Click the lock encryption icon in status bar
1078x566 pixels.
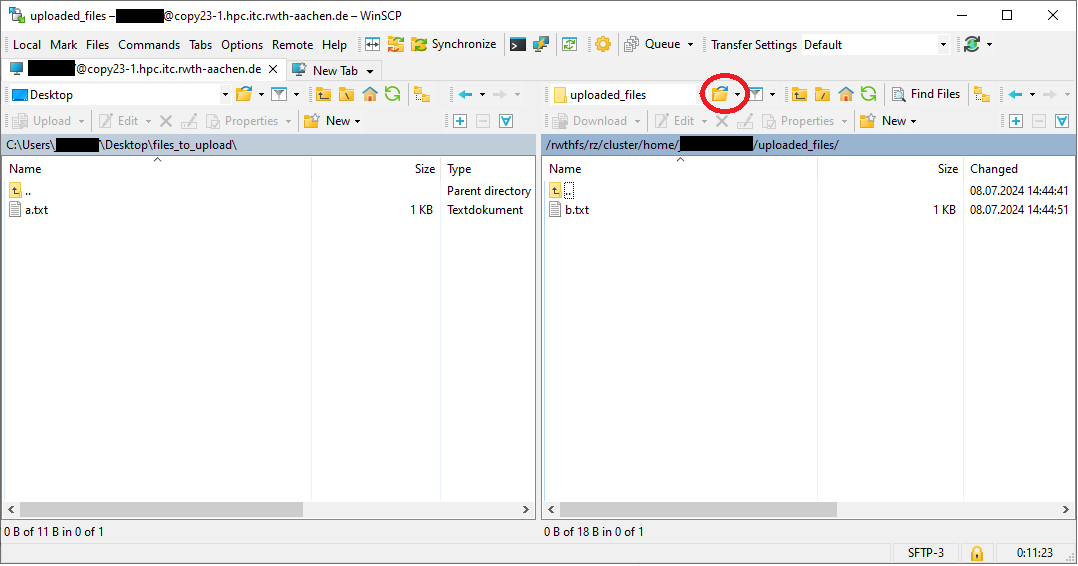click(x=976, y=554)
